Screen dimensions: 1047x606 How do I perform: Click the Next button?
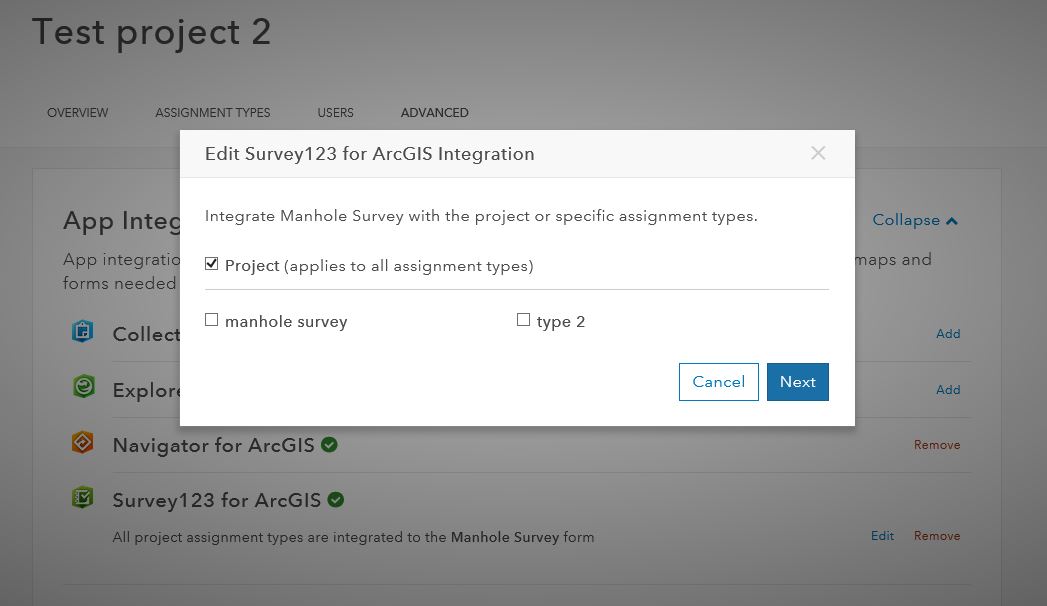(x=797, y=382)
